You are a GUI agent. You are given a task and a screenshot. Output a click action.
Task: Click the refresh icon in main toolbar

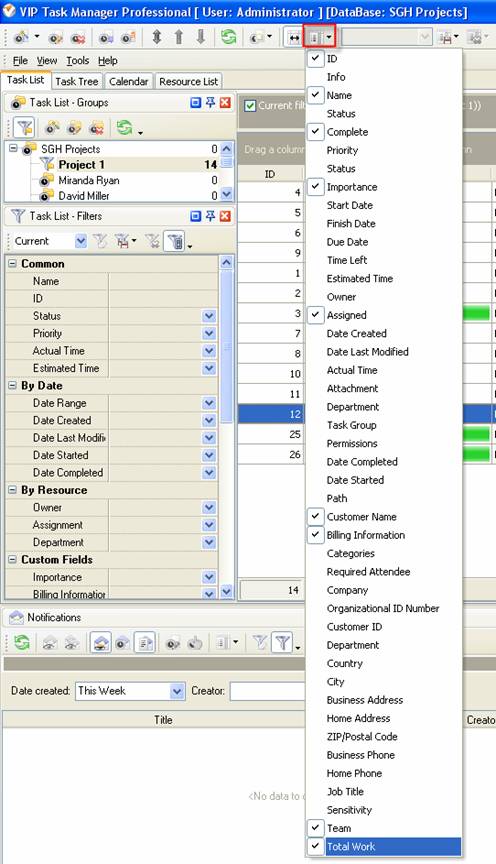click(x=228, y=37)
